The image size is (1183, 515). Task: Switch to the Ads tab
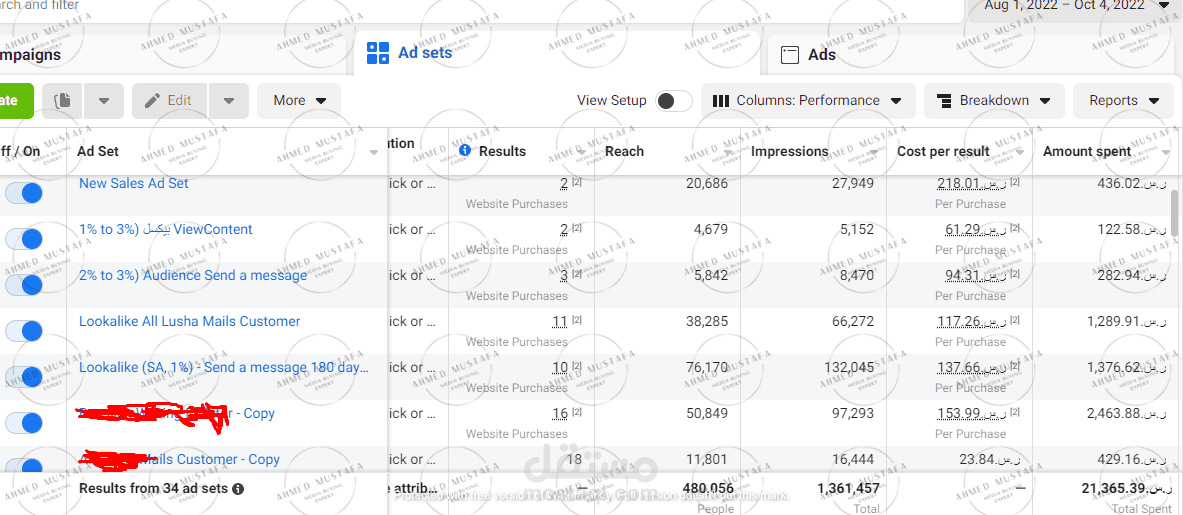tap(807, 55)
